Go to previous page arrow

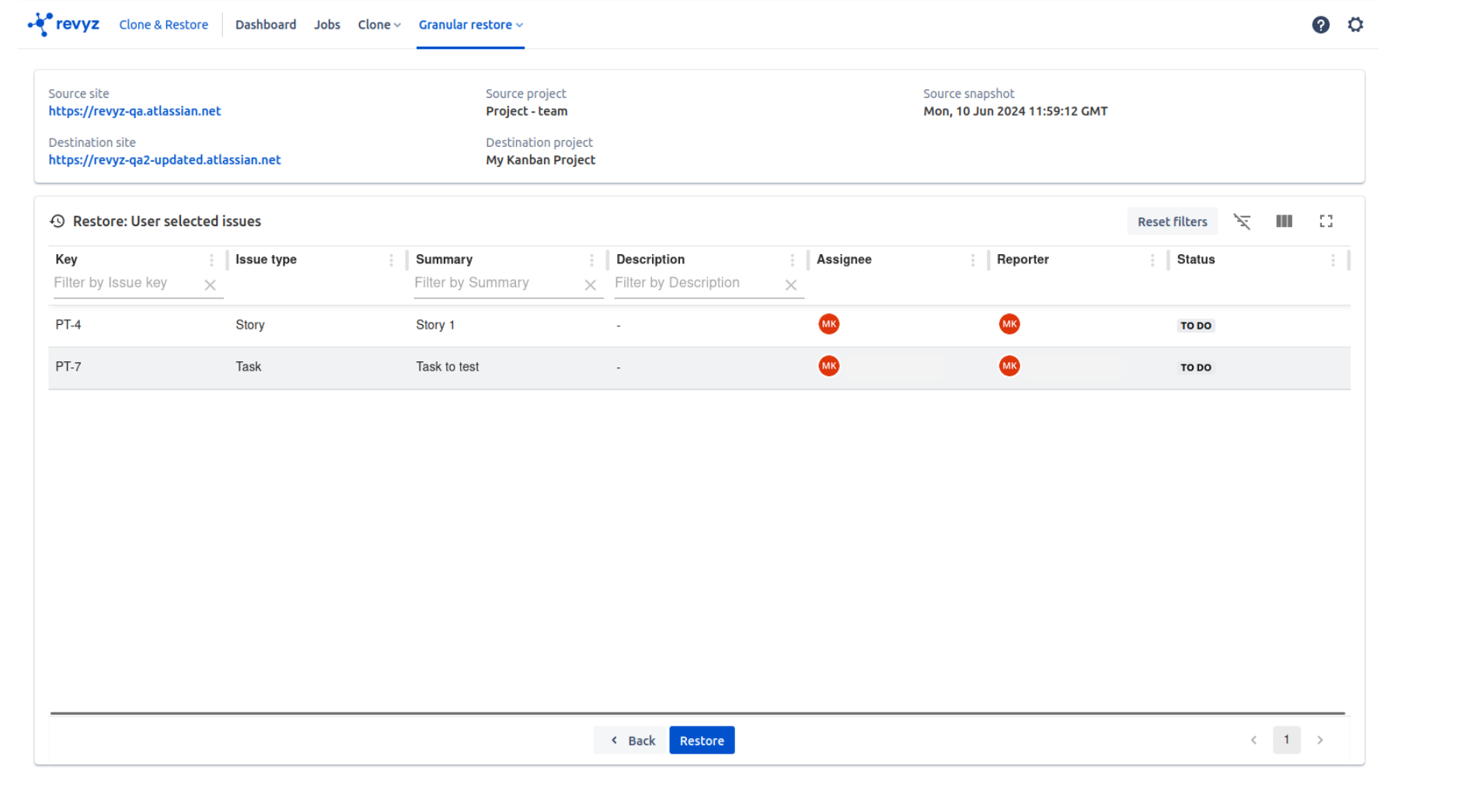pos(1253,740)
